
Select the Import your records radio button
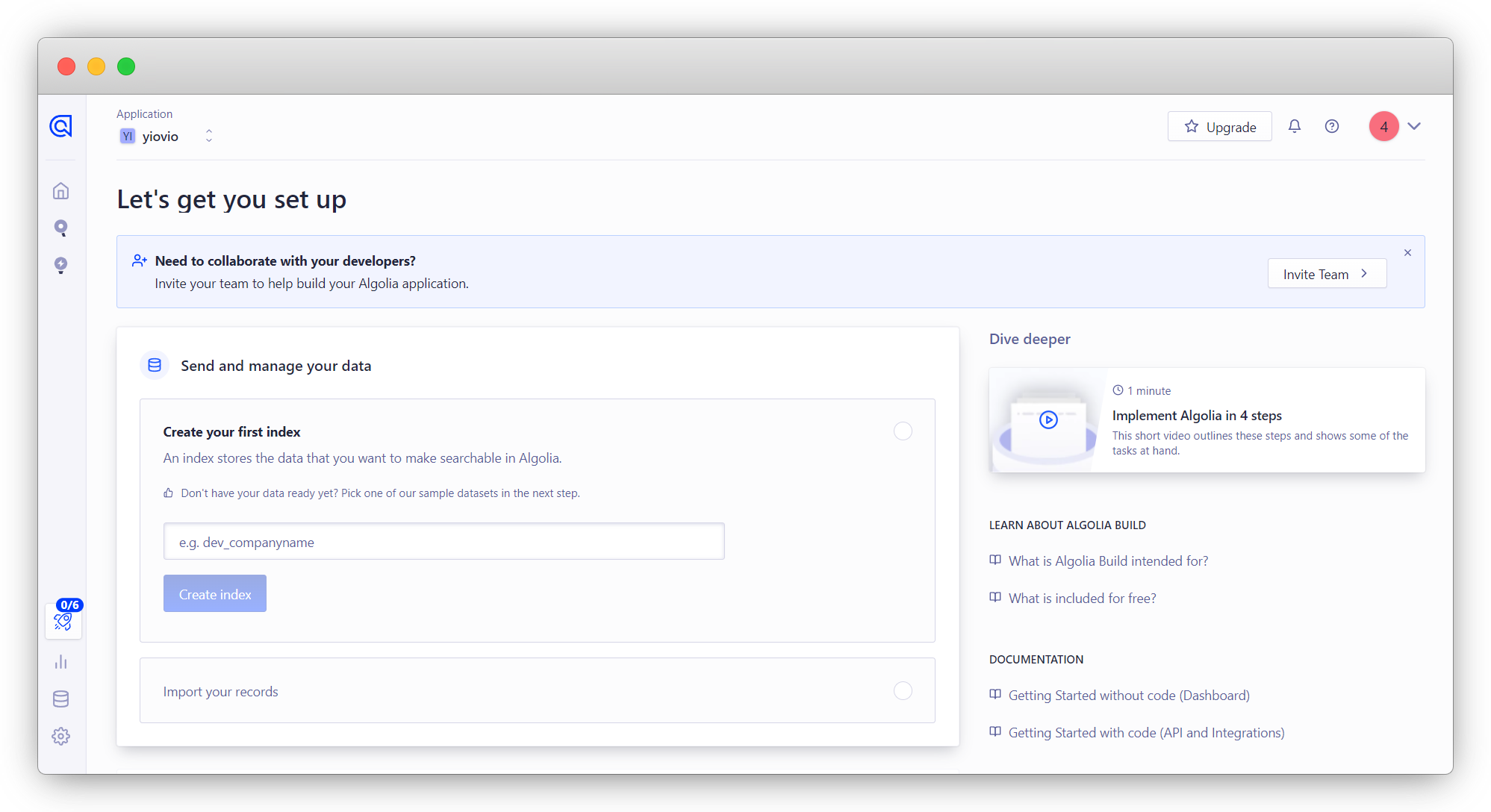(902, 691)
